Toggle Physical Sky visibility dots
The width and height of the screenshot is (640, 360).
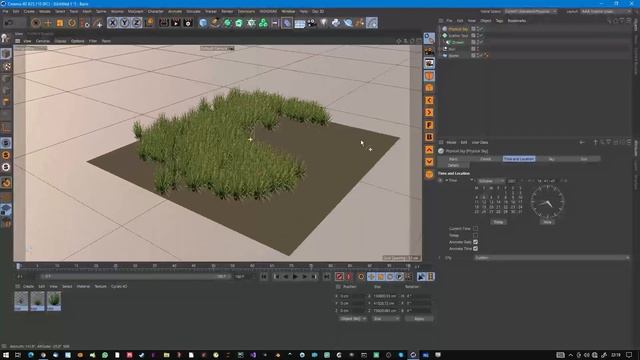(x=478, y=29)
